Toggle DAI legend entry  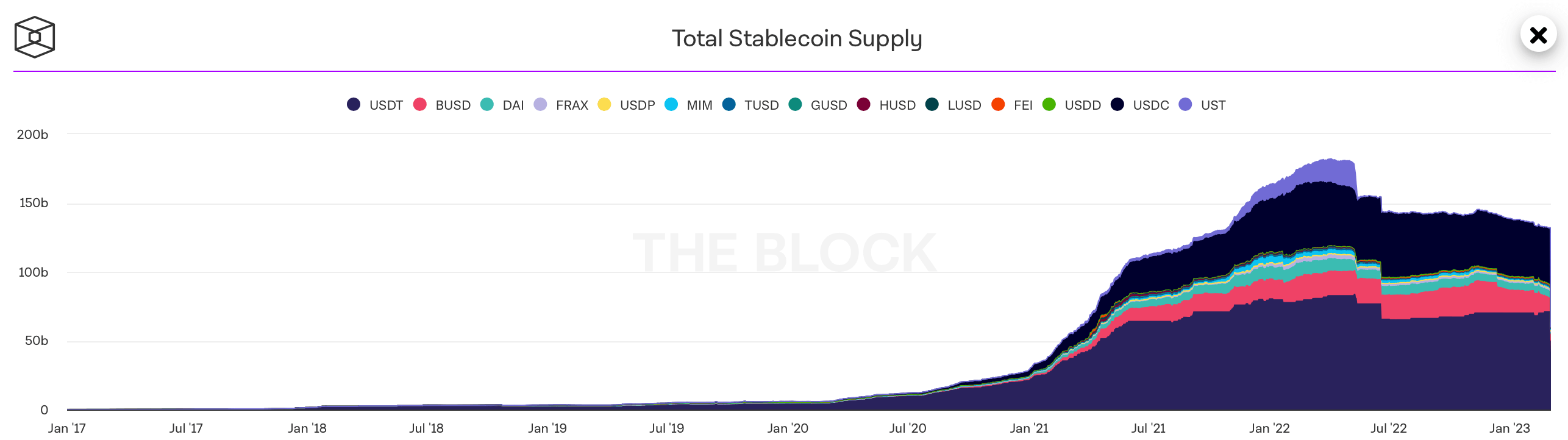(x=502, y=105)
